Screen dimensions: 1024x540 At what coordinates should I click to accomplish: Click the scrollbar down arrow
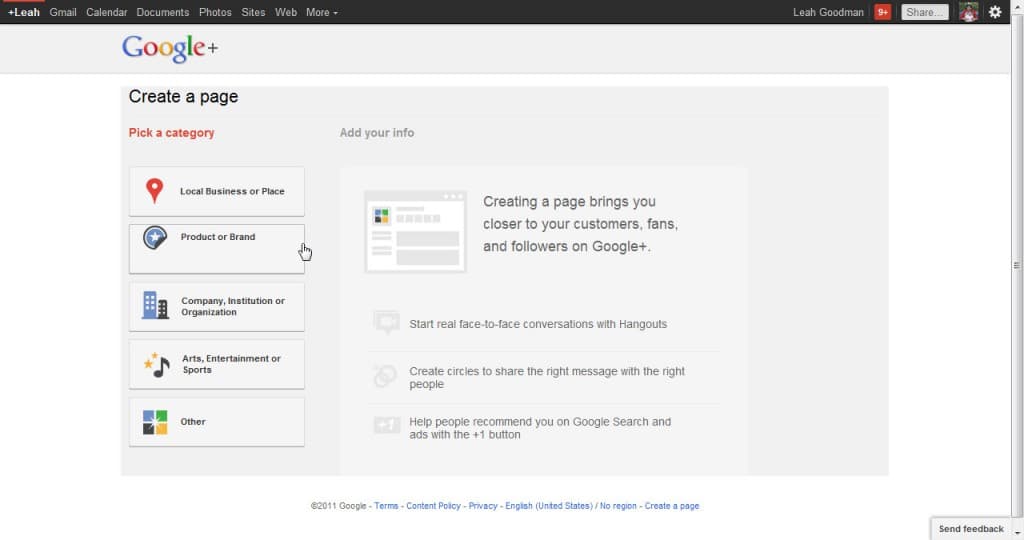click(x=1017, y=533)
